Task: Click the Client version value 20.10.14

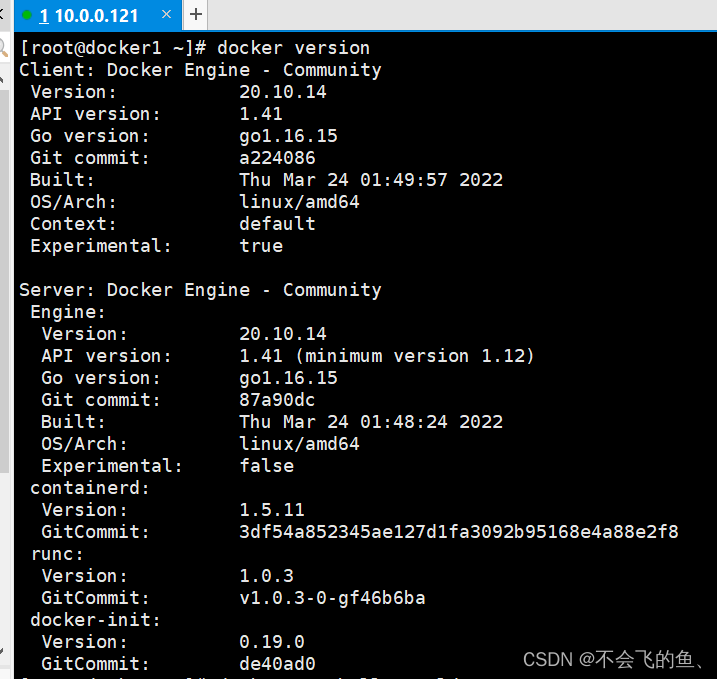Action: coord(283,92)
